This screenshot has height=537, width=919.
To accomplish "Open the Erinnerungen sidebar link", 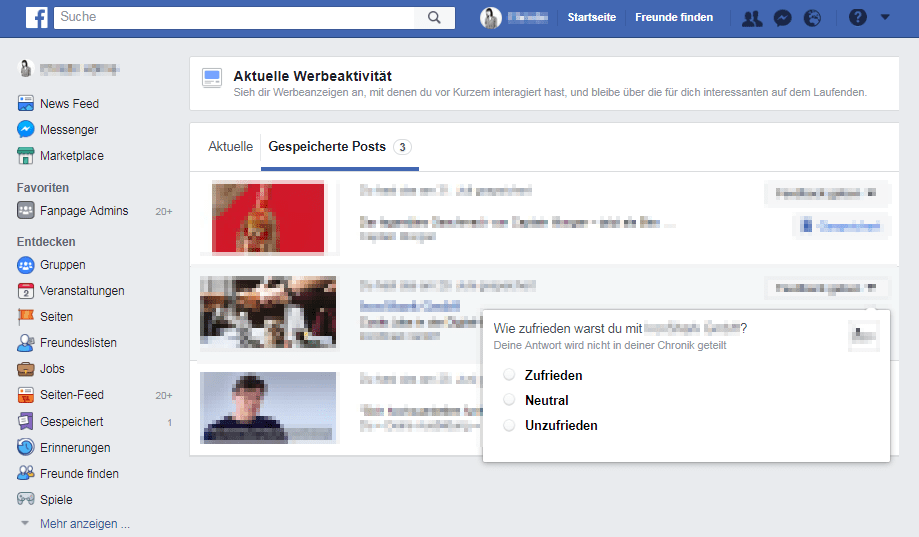I will pos(75,447).
